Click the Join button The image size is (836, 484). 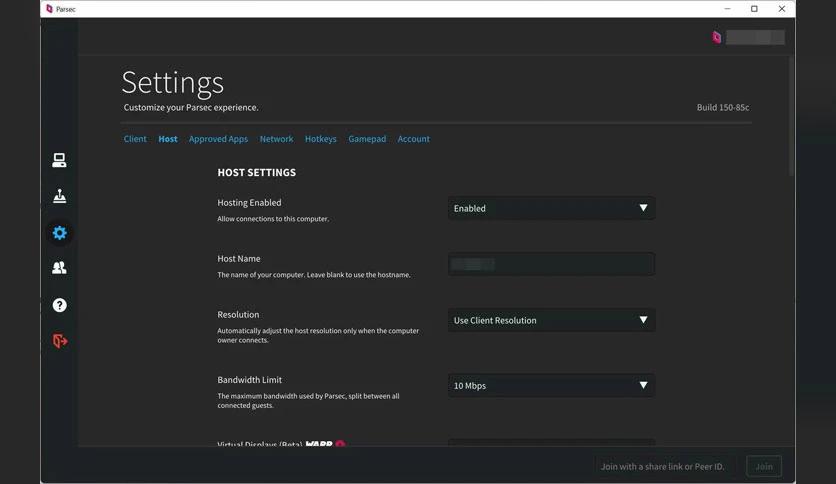764,466
